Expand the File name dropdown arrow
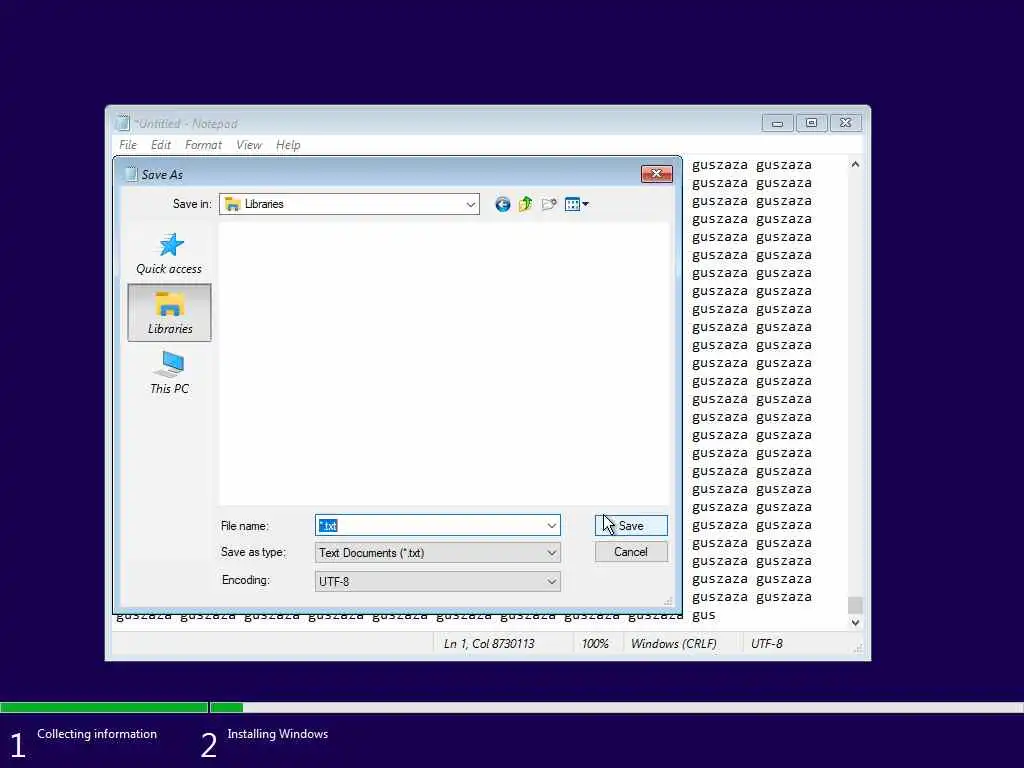Image resolution: width=1024 pixels, height=768 pixels. (551, 526)
